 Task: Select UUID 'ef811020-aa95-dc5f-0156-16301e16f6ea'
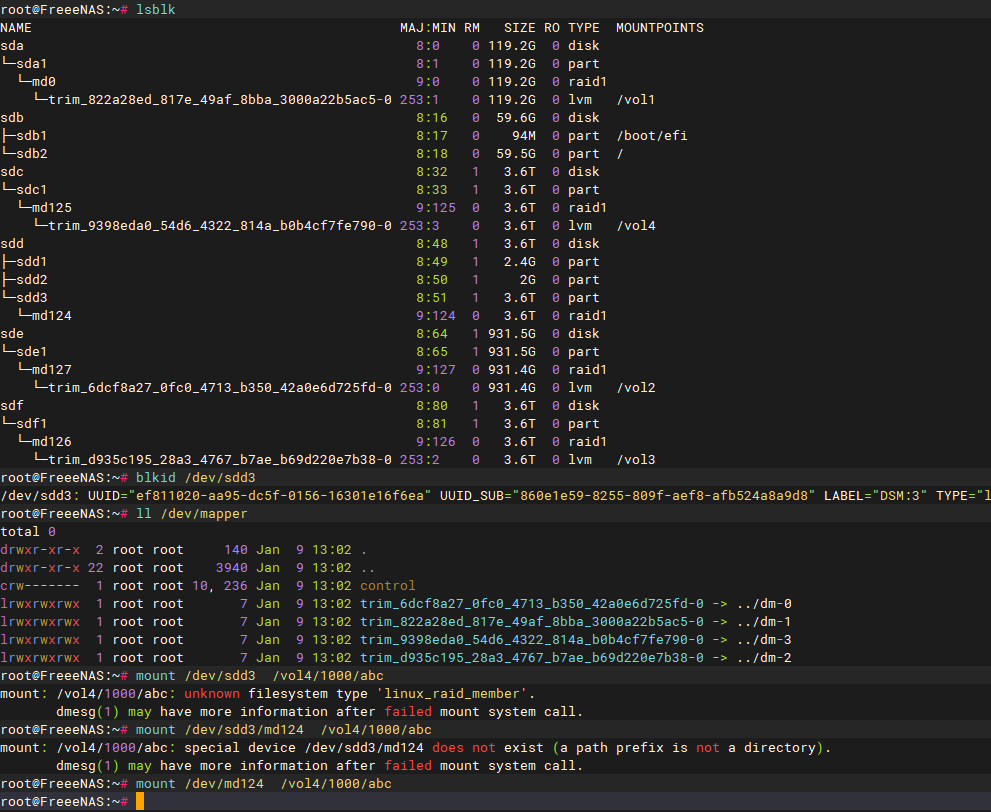(x=280, y=495)
